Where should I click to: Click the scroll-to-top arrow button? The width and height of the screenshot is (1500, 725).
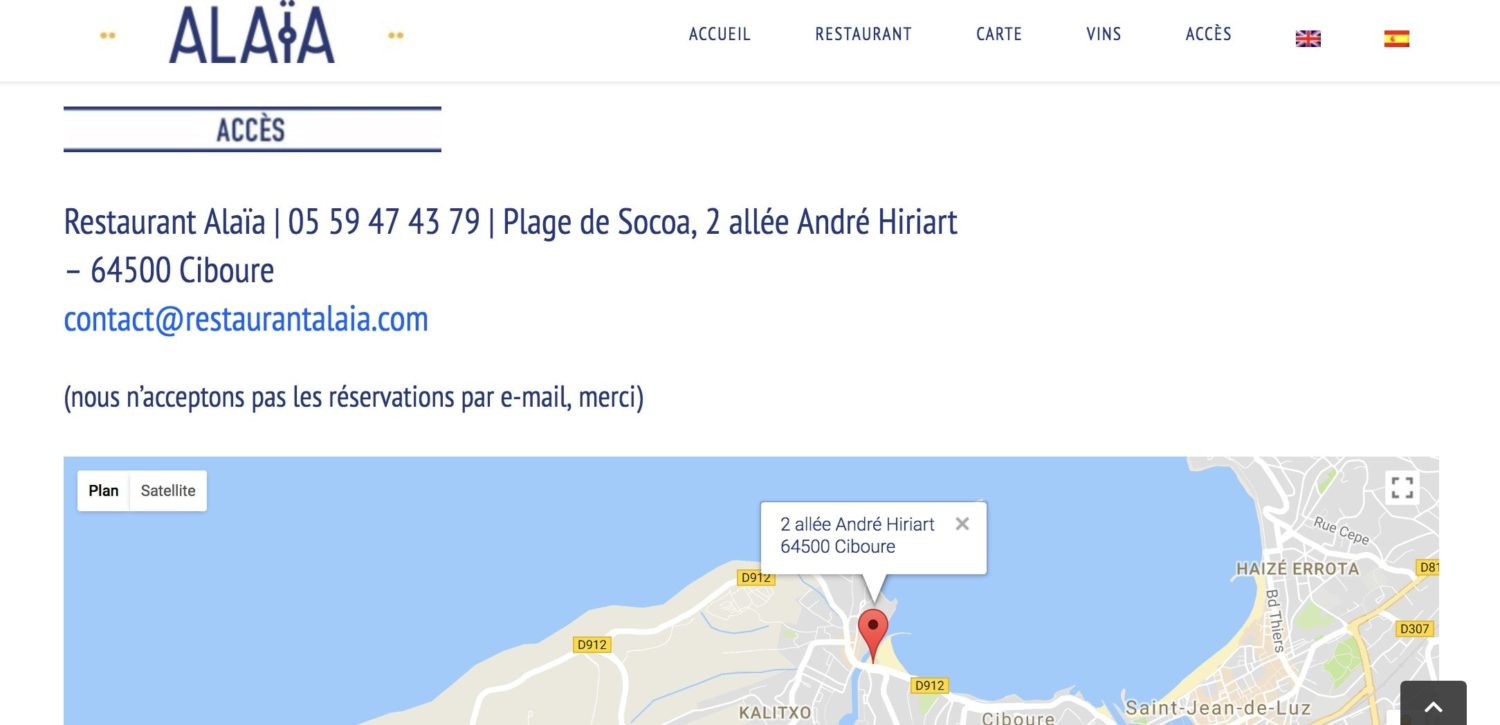tap(1433, 705)
